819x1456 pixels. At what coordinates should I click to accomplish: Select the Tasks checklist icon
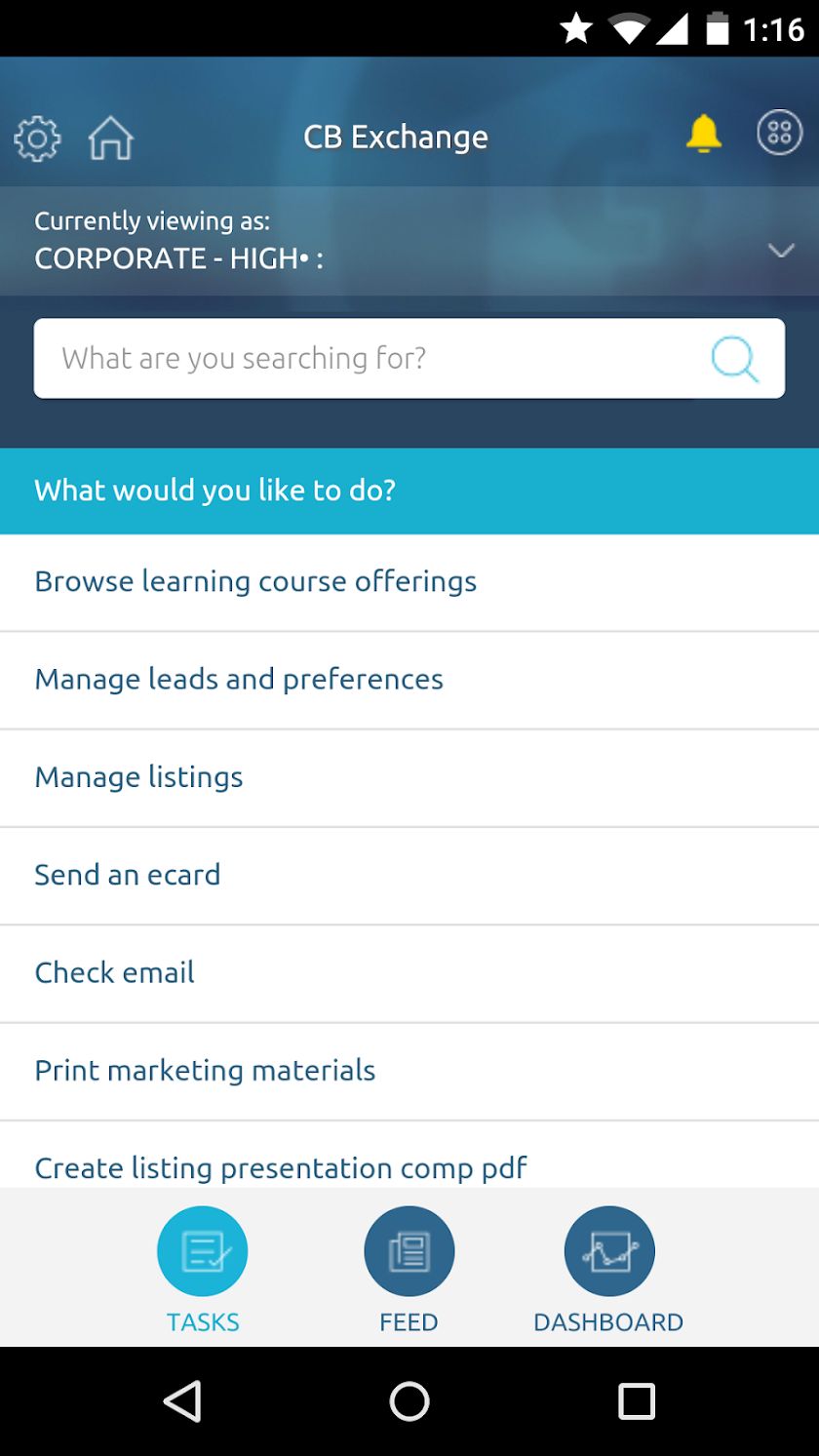click(x=203, y=1251)
